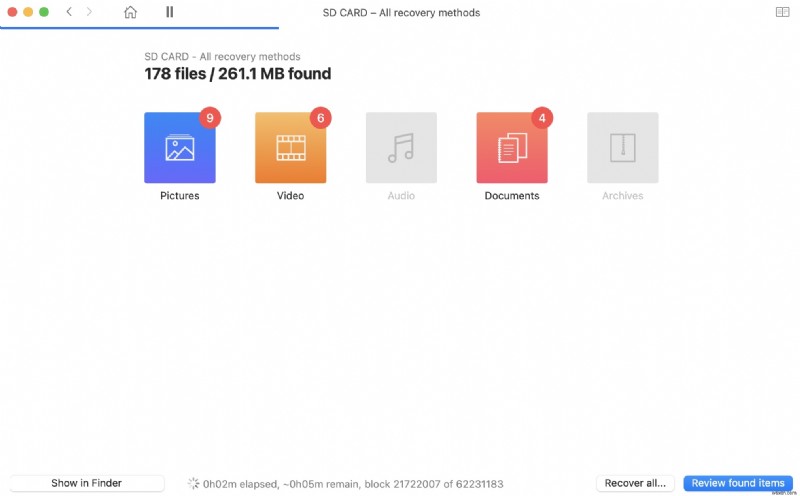This screenshot has height=496, width=800.
Task: Minimize the window with the yellow button
Action: 28,12
